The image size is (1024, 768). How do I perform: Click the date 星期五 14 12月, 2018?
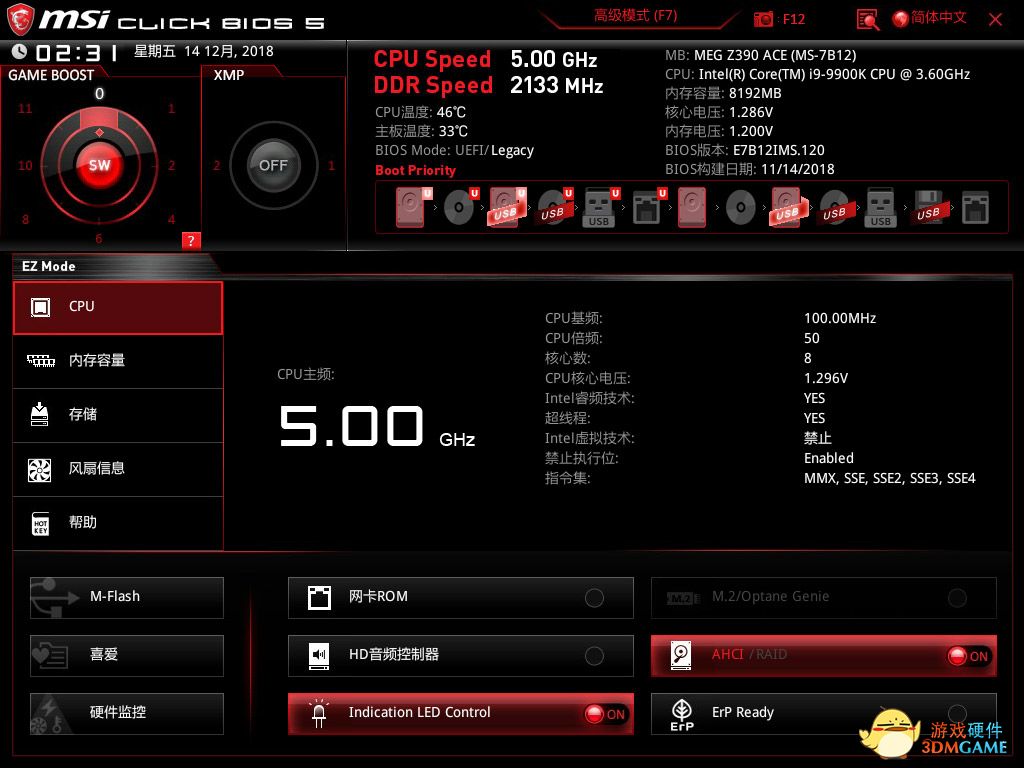click(204, 52)
